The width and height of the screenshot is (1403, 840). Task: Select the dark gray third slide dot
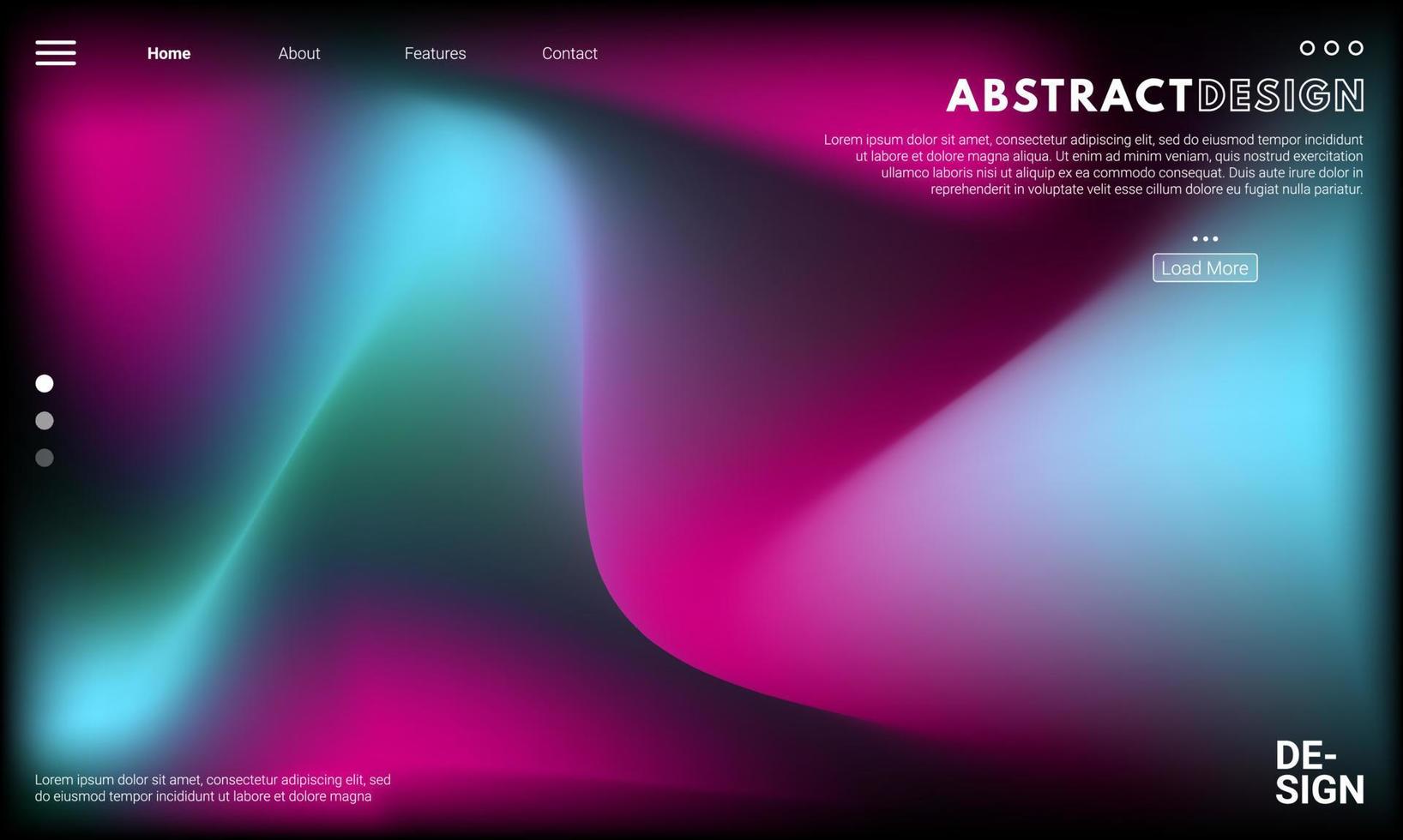point(45,458)
